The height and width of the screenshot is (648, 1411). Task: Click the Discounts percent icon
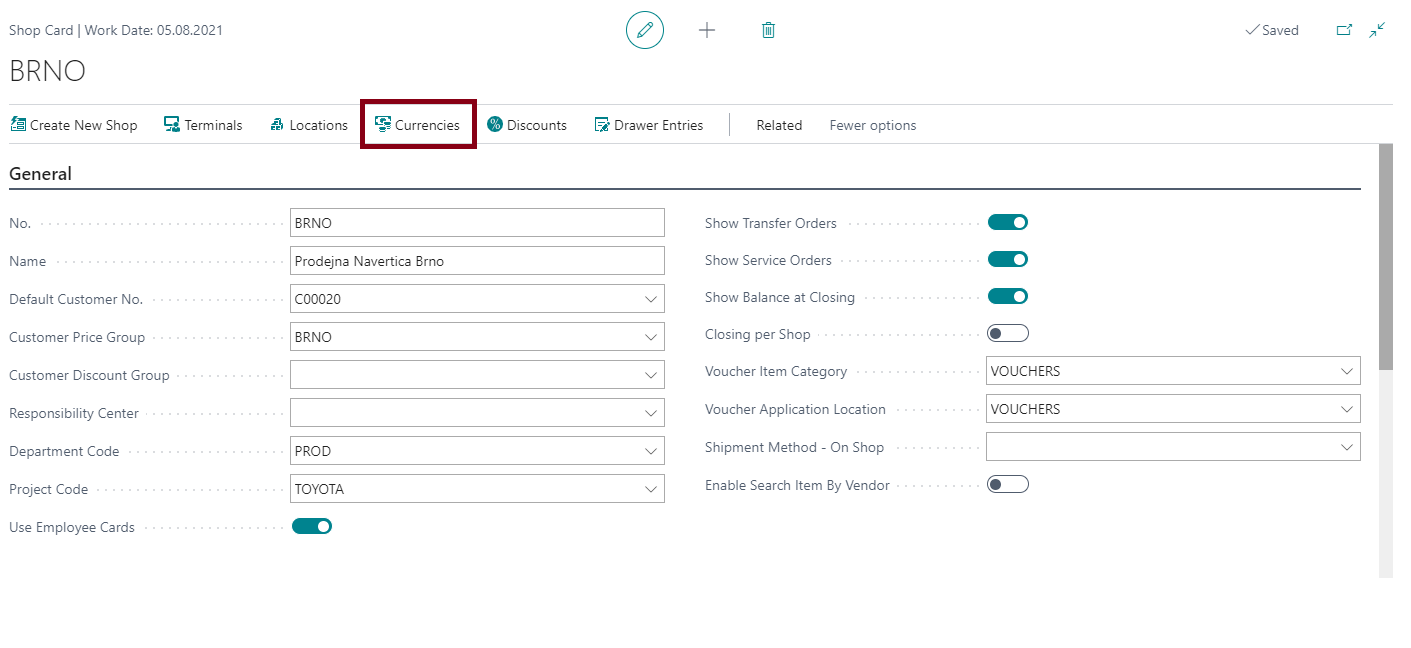point(495,124)
